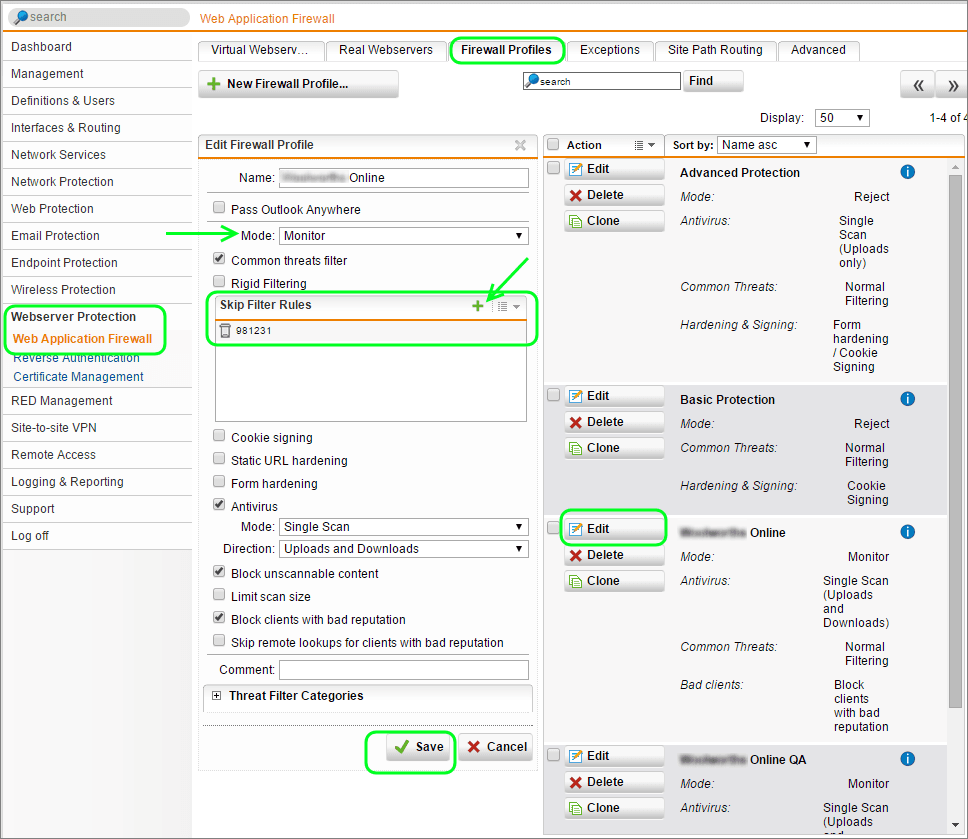Show info for Basic Protection profile

pyautogui.click(x=908, y=399)
